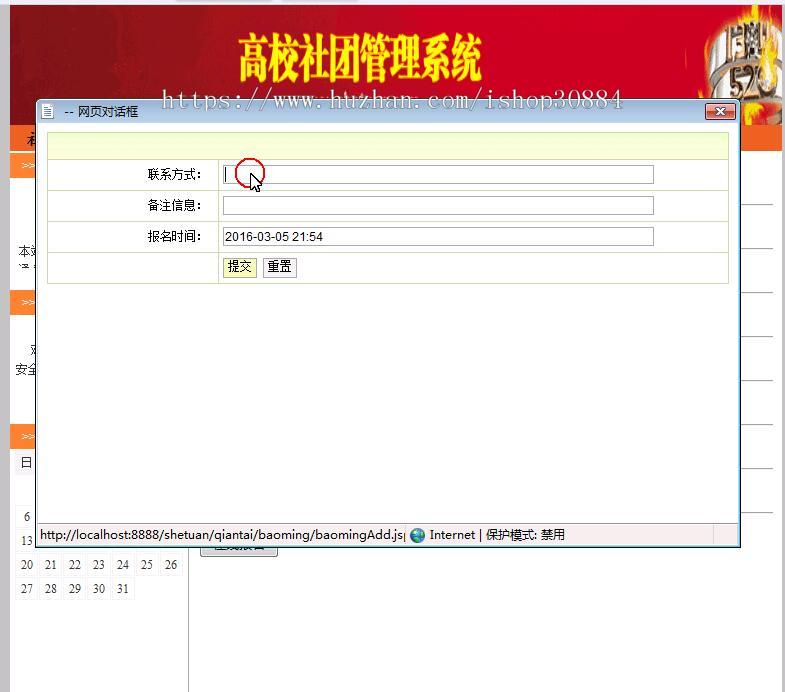The image size is (785, 692).
Task: Select calendar day 20 in background page
Action: (x=27, y=565)
